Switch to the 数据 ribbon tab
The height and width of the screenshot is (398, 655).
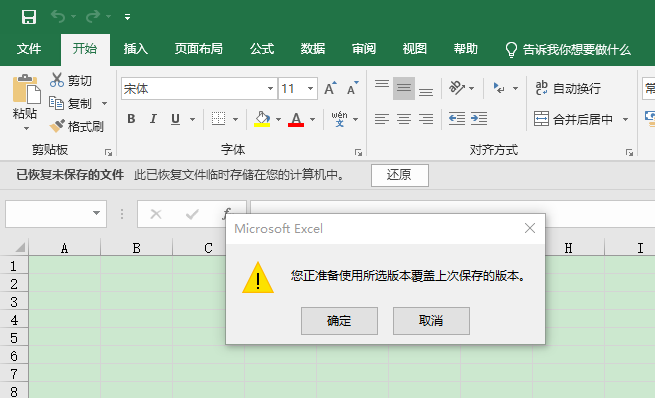(x=313, y=49)
